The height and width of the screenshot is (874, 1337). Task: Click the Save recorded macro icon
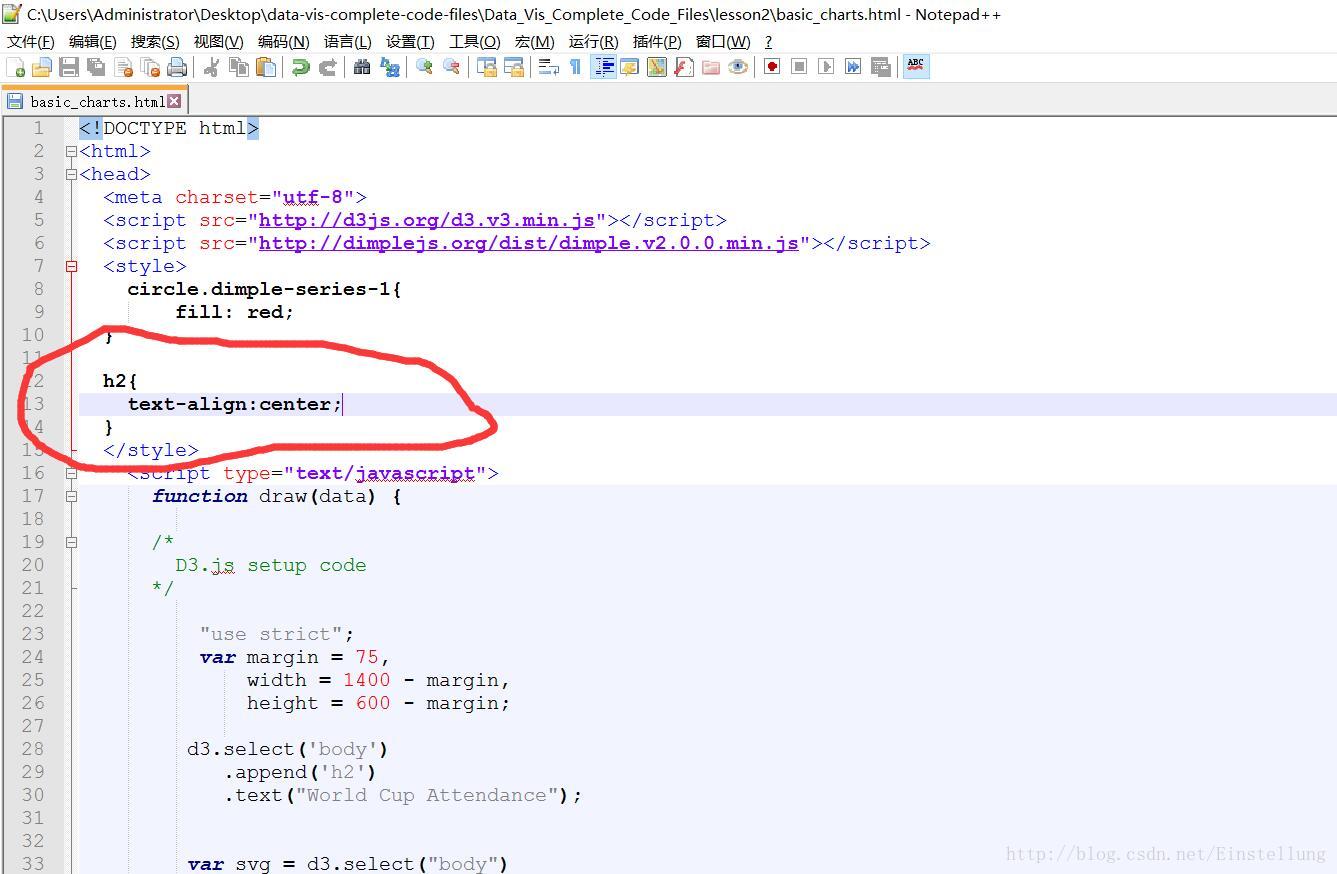(881, 67)
